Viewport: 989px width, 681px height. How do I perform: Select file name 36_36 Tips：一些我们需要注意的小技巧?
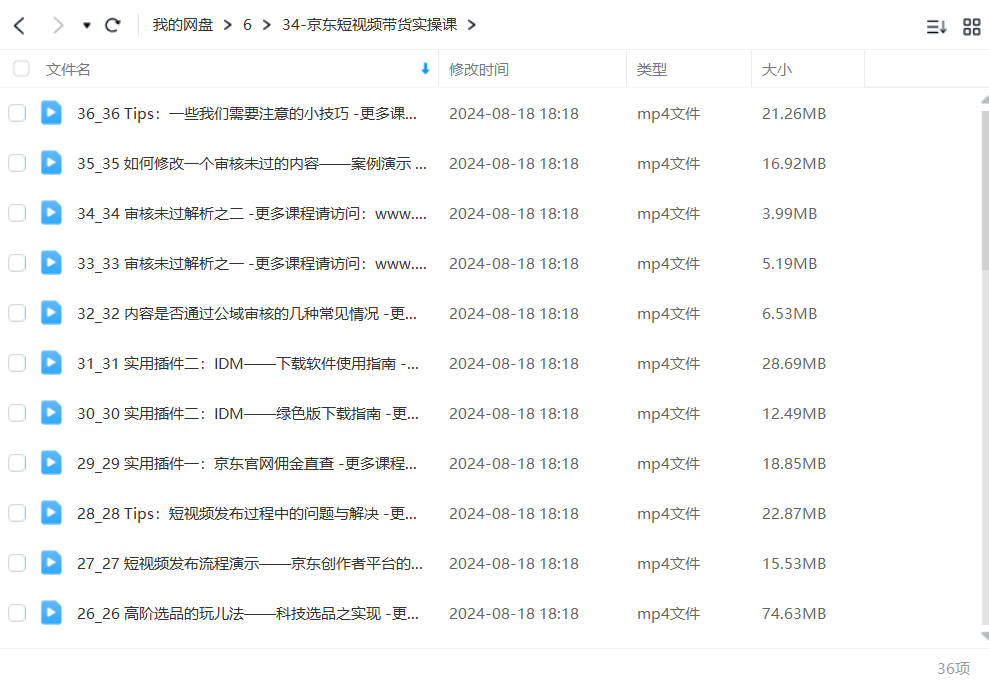coord(247,114)
